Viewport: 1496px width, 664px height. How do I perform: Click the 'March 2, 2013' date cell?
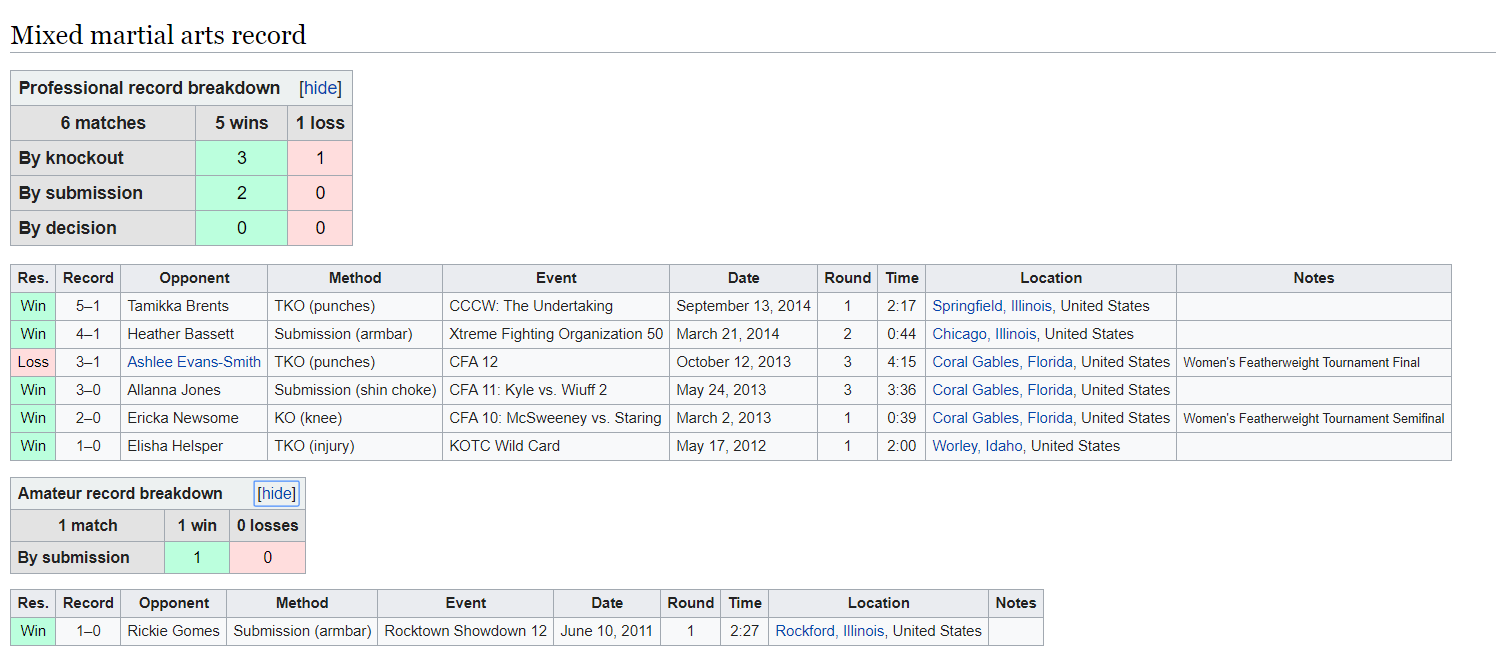[744, 418]
